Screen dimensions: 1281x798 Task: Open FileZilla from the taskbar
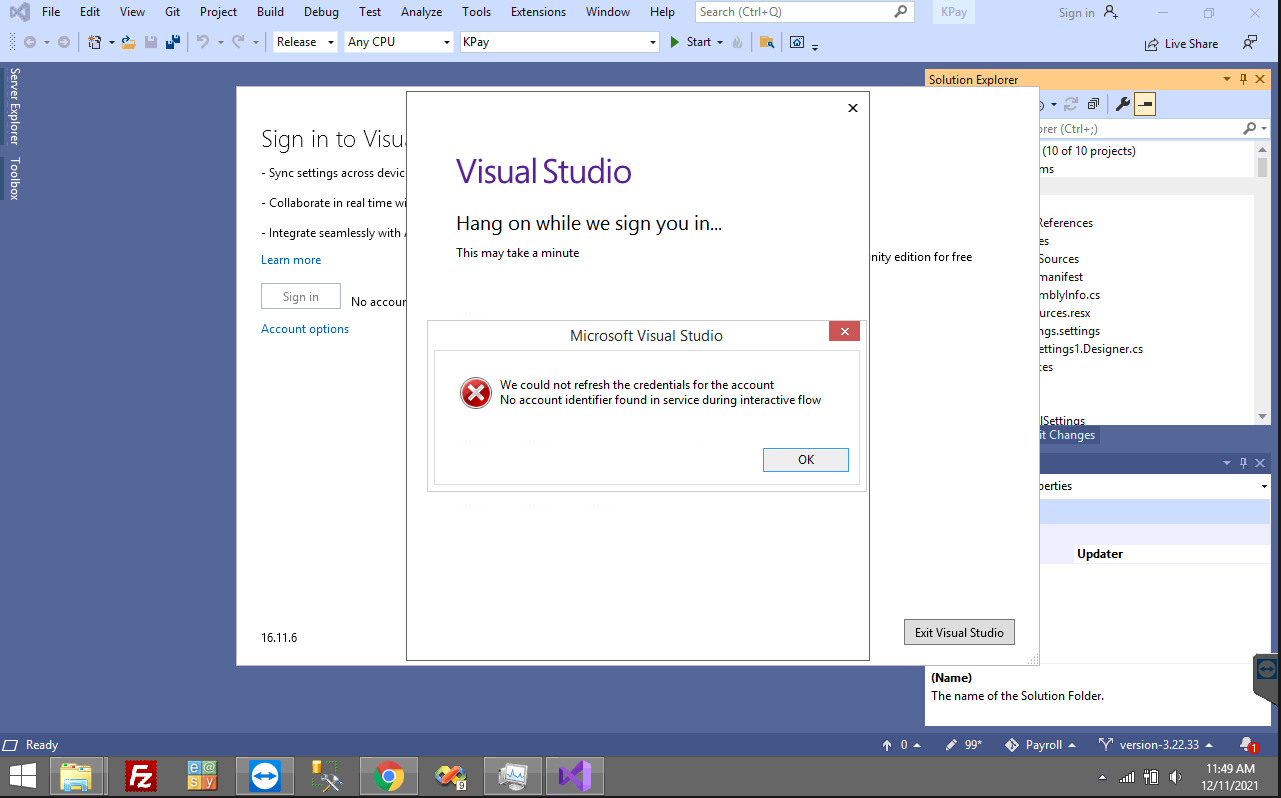click(x=142, y=776)
